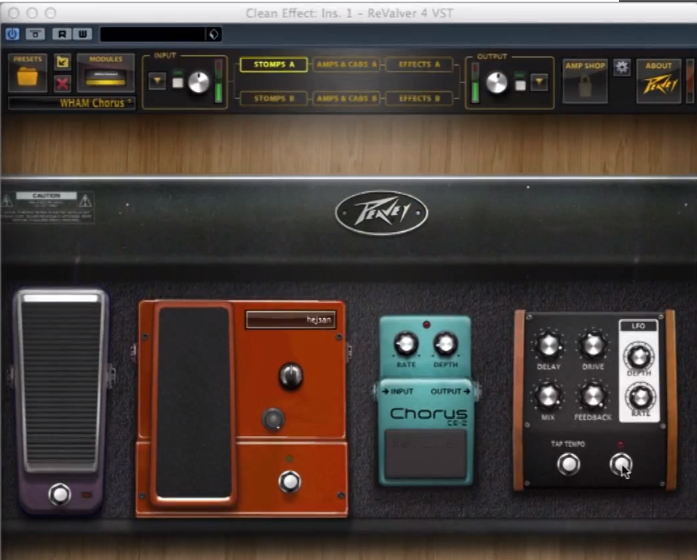Toggle the output section square switch
This screenshot has width=697, height=560.
point(520,84)
